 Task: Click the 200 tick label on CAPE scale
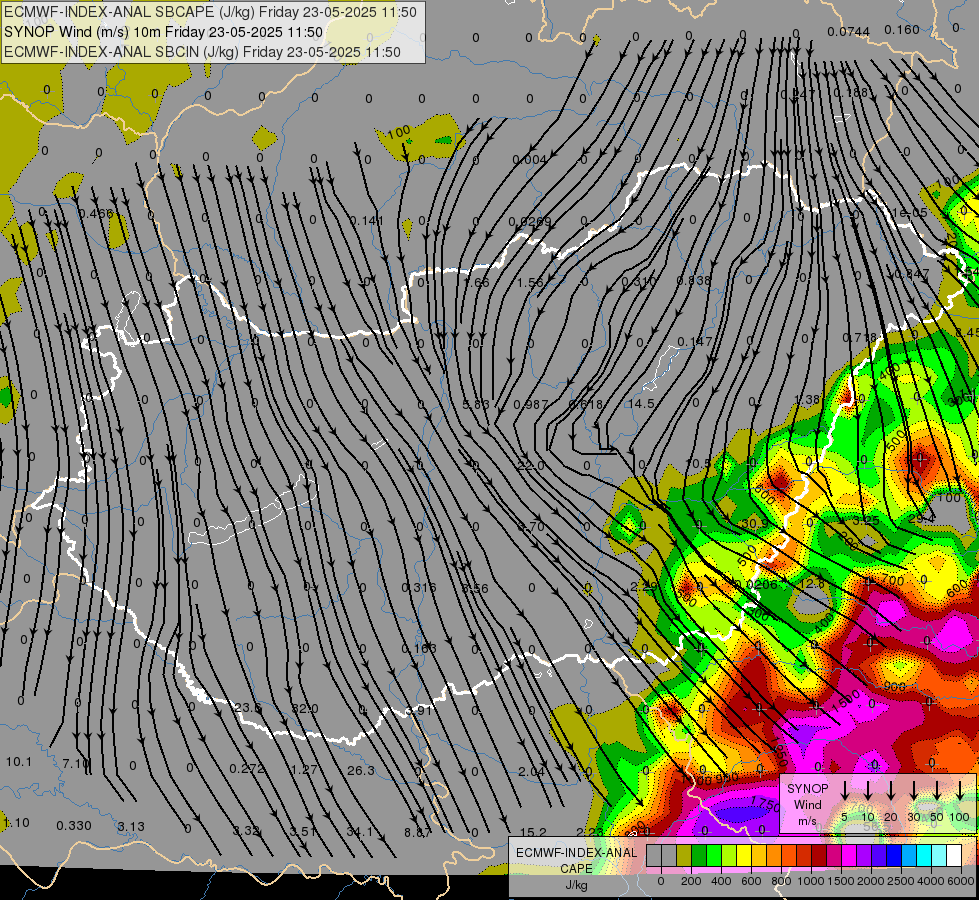tap(691, 881)
